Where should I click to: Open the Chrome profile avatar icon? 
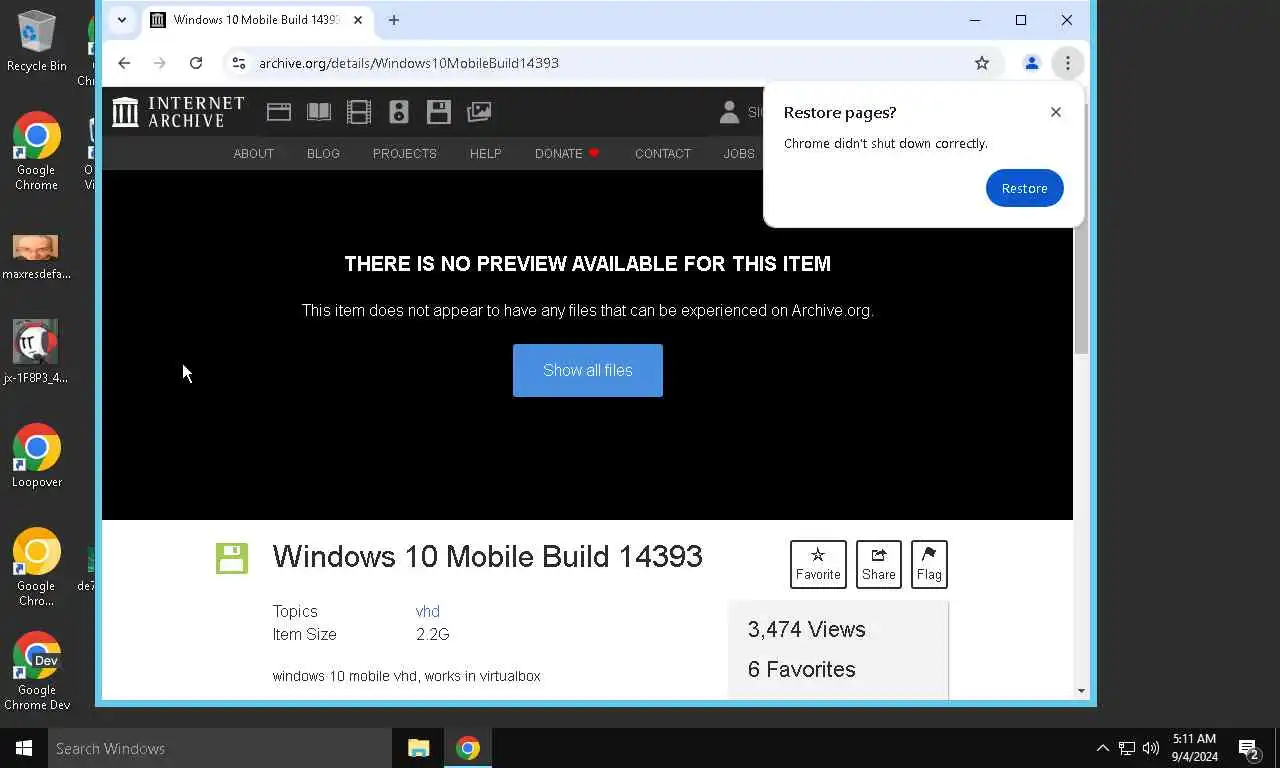click(x=1031, y=63)
